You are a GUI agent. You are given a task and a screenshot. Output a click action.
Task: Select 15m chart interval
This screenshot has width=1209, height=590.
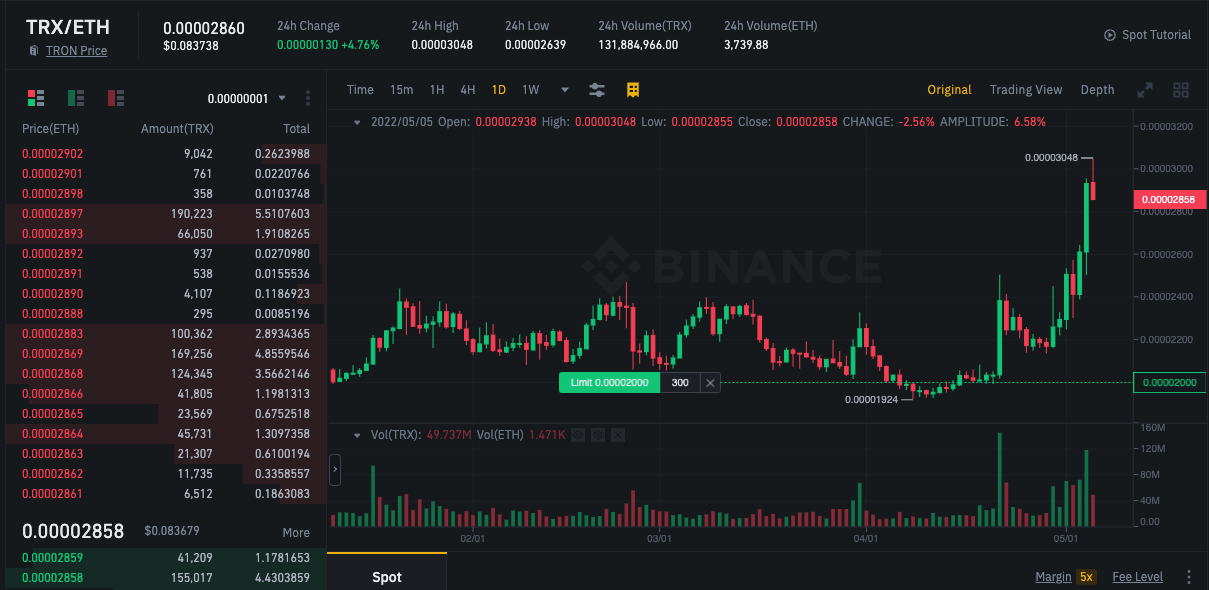click(x=401, y=90)
